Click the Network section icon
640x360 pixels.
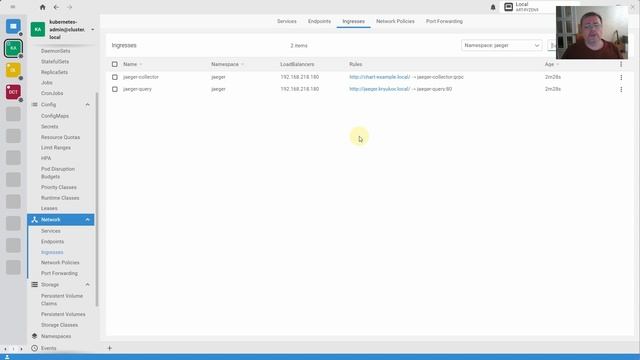point(35,220)
